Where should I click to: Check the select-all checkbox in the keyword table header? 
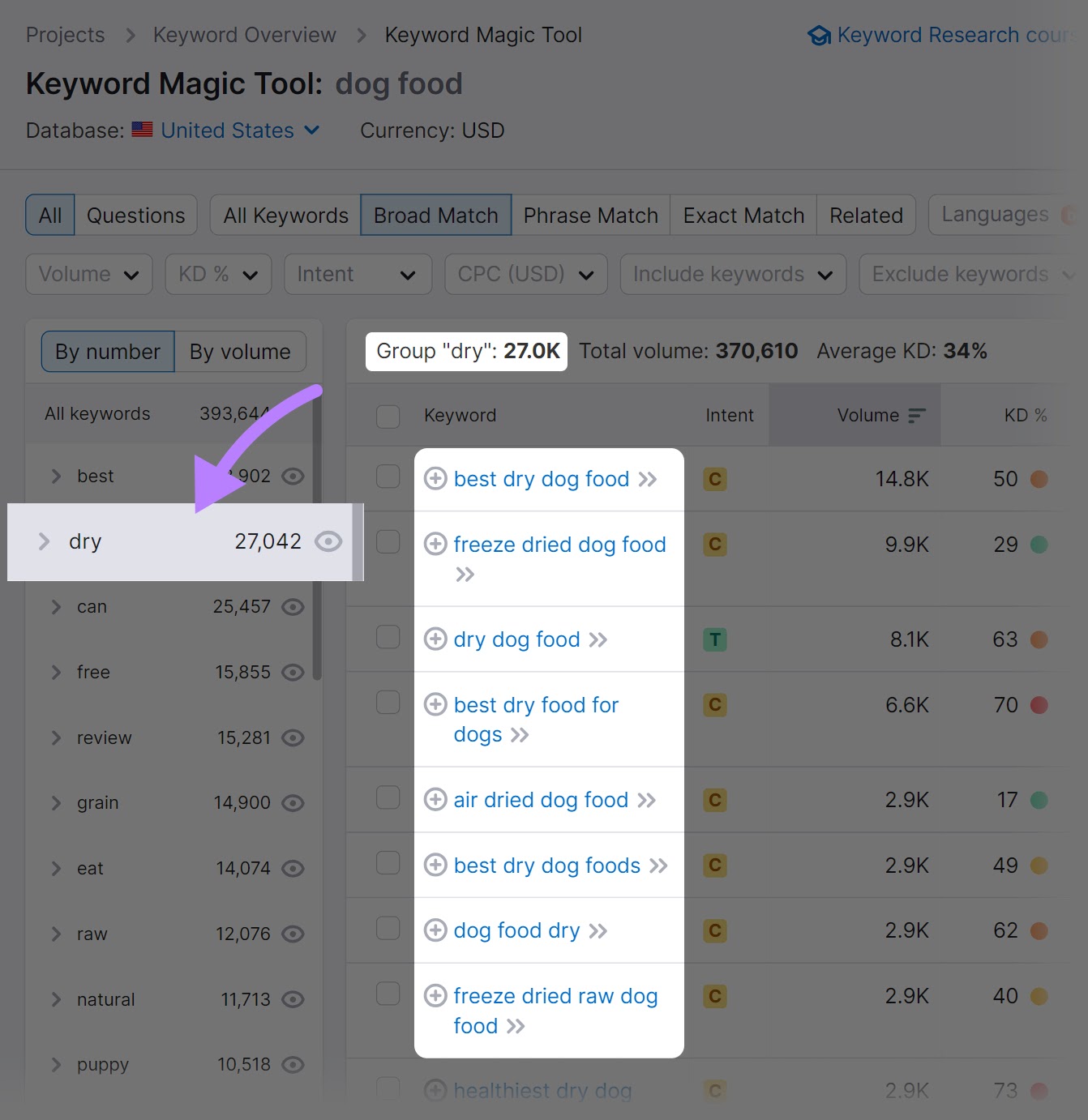pyautogui.click(x=388, y=416)
